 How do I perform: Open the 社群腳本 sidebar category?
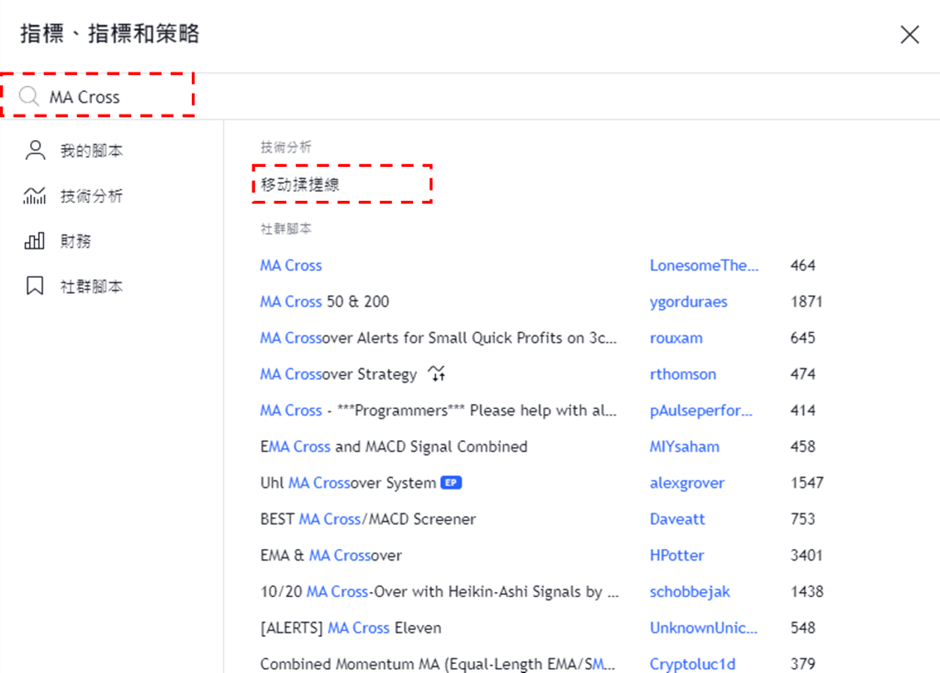91,286
